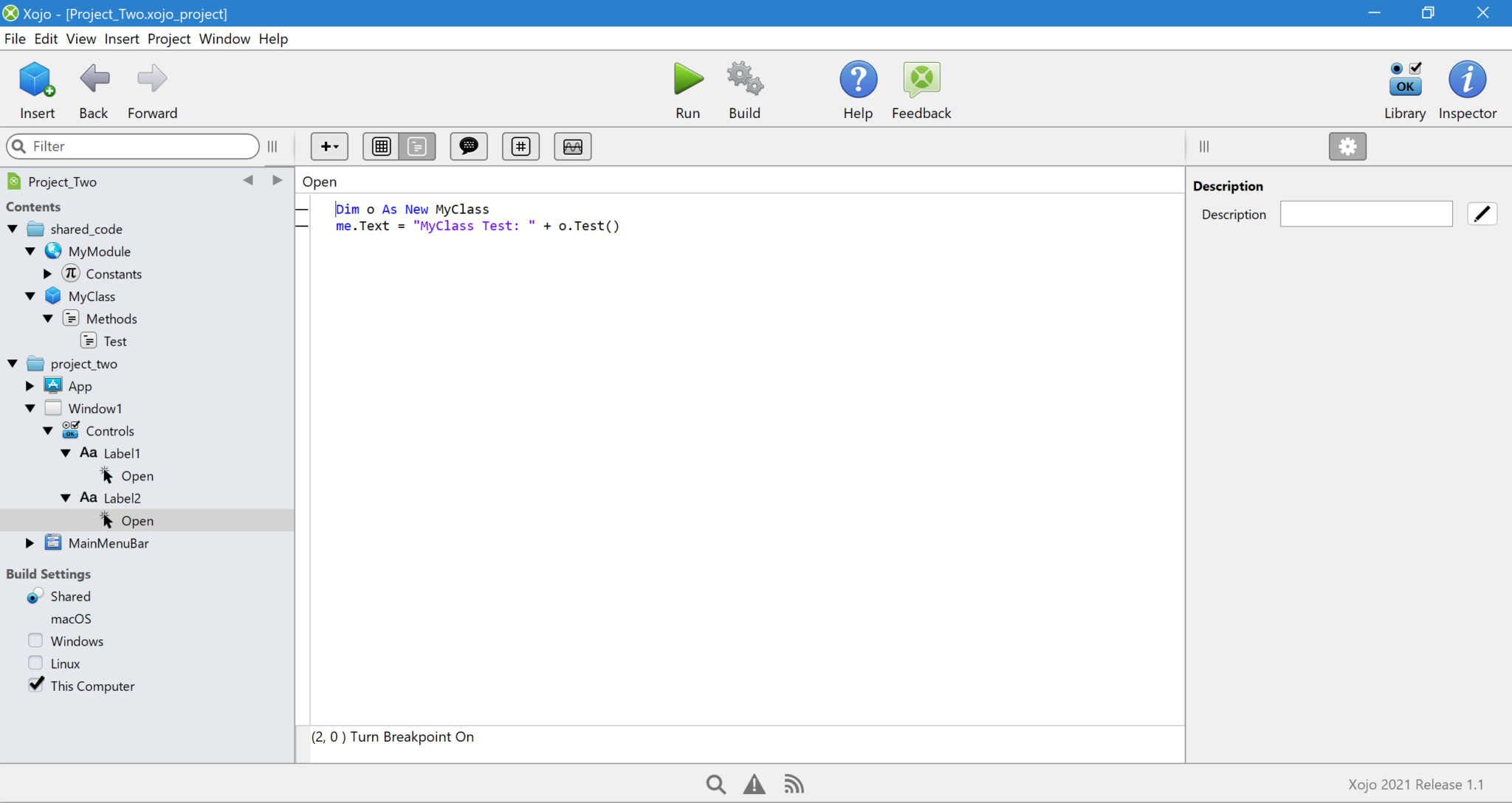
Task: Open the View menu
Action: 80,38
